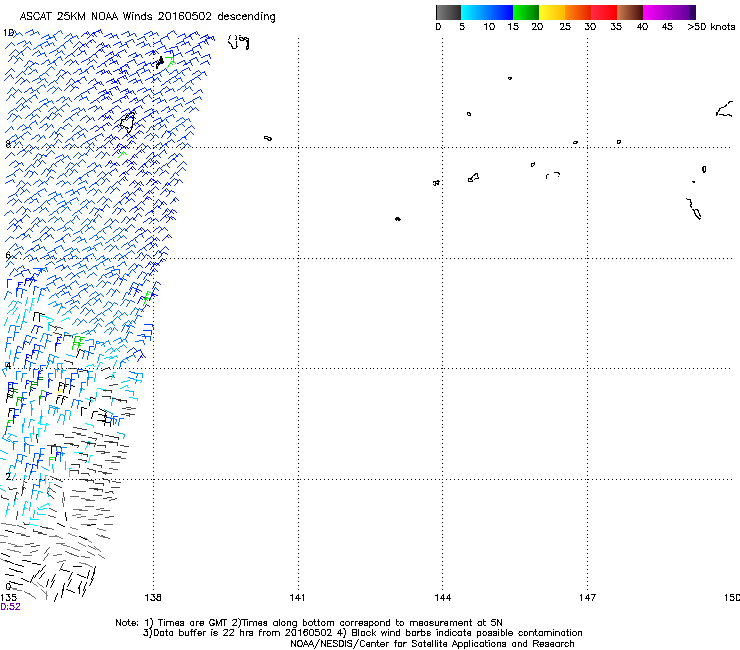The height and width of the screenshot is (650, 740).
Task: Click the 'NOAA/NESDIS/Center for Satellite Applications and Research' credit
Action: point(432,644)
